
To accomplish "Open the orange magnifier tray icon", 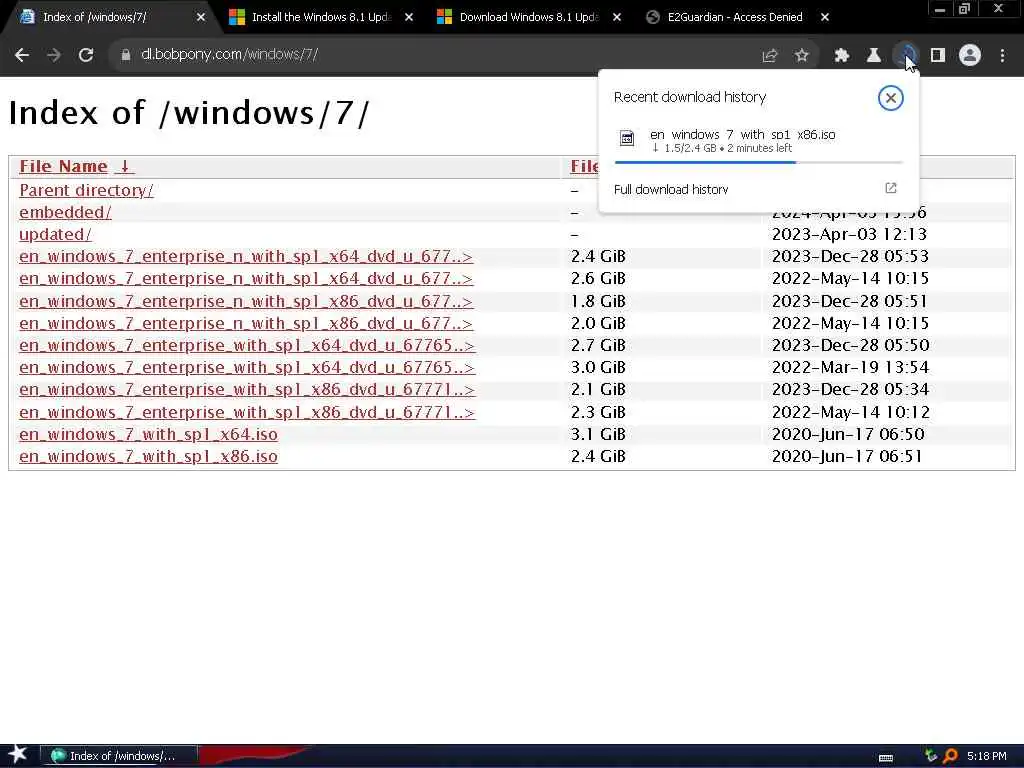I will pyautogui.click(x=950, y=756).
